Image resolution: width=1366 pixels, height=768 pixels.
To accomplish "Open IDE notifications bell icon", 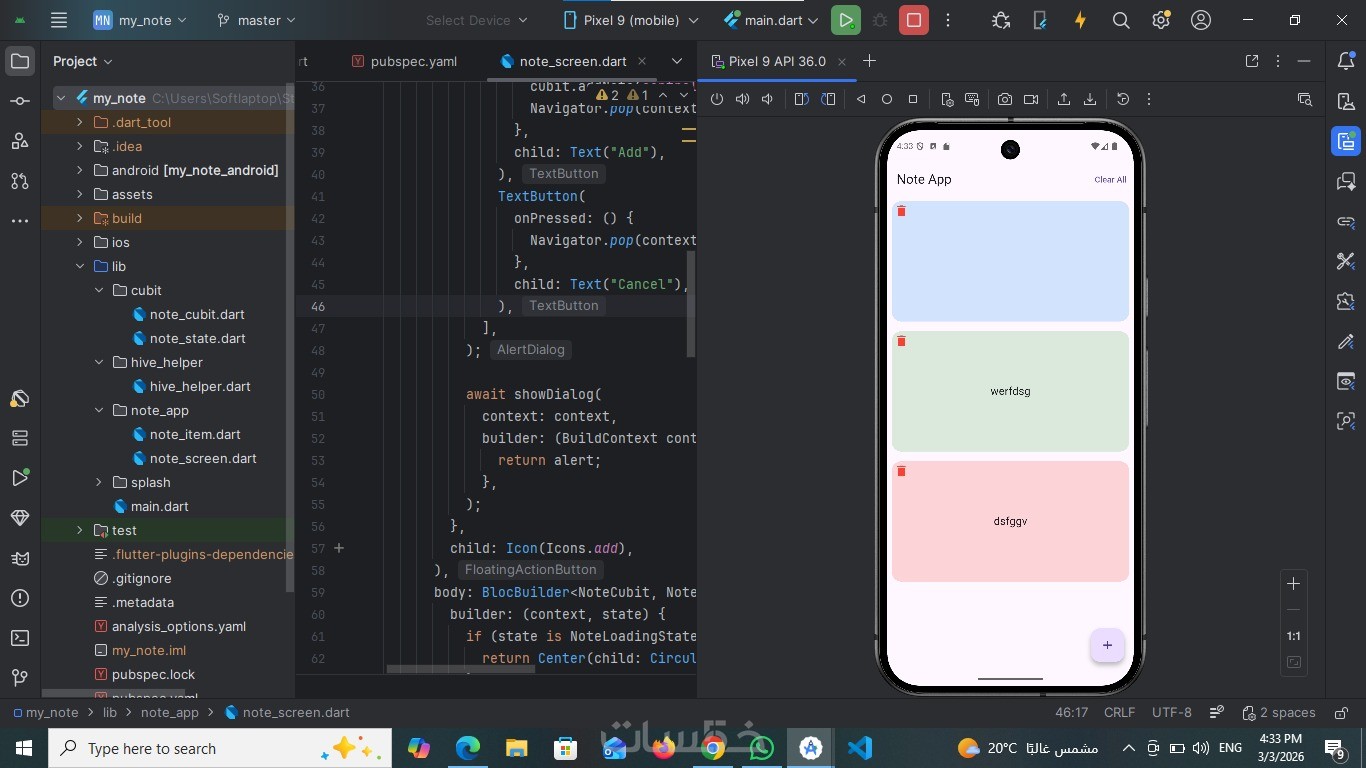I will tap(1346, 61).
